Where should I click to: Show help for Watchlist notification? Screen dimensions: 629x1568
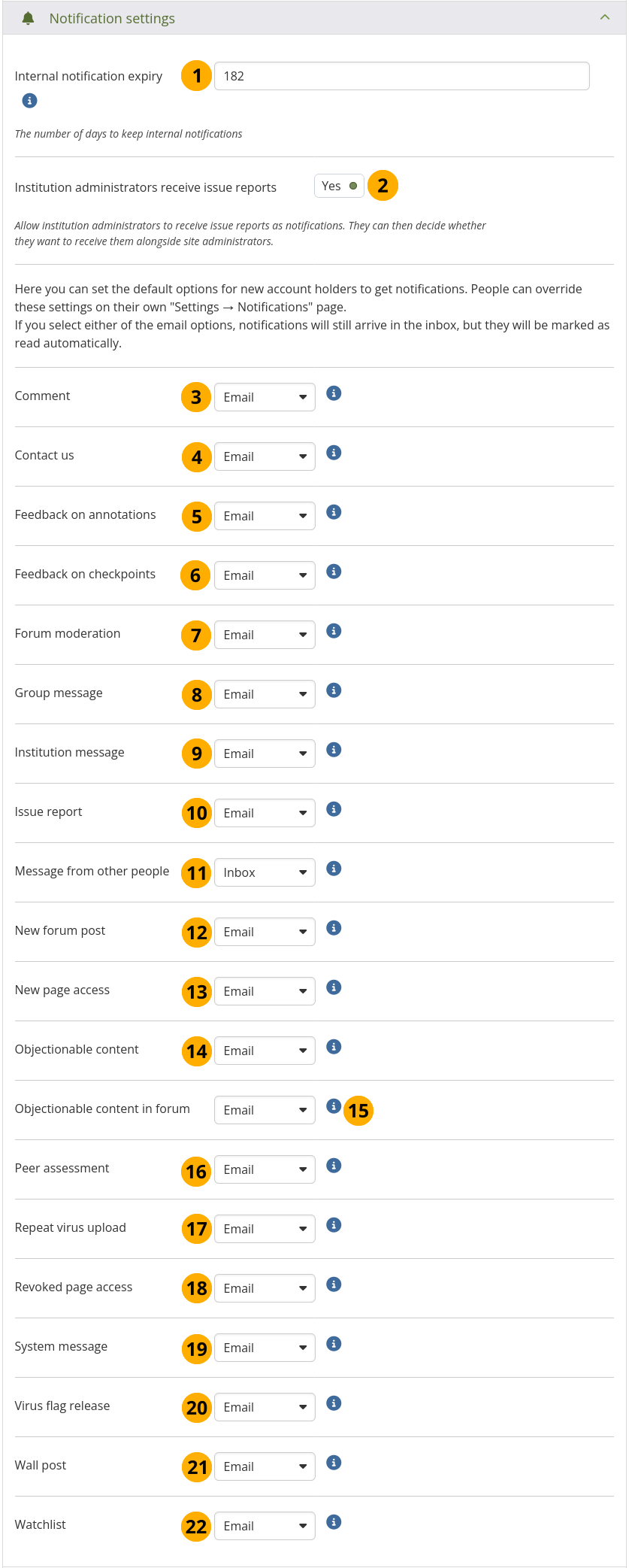pos(334,1522)
